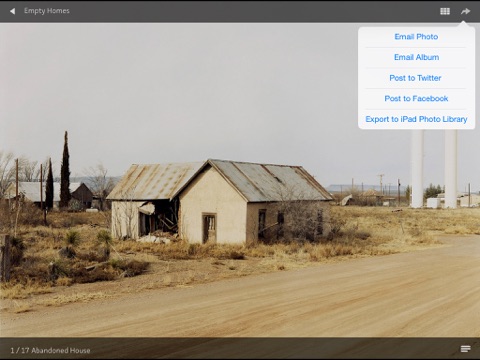Viewport: 480px width, 360px height.
Task: Tap empty middle of bottom caption bar
Action: point(267,349)
